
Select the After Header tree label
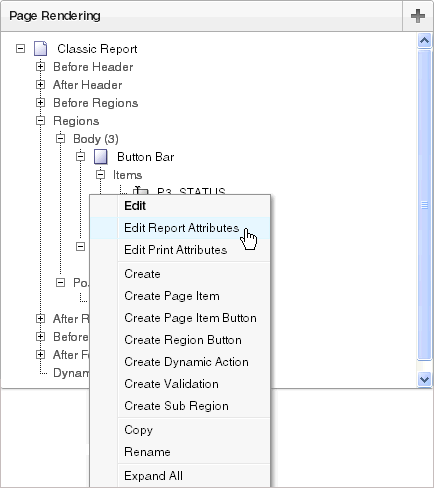(x=87, y=85)
